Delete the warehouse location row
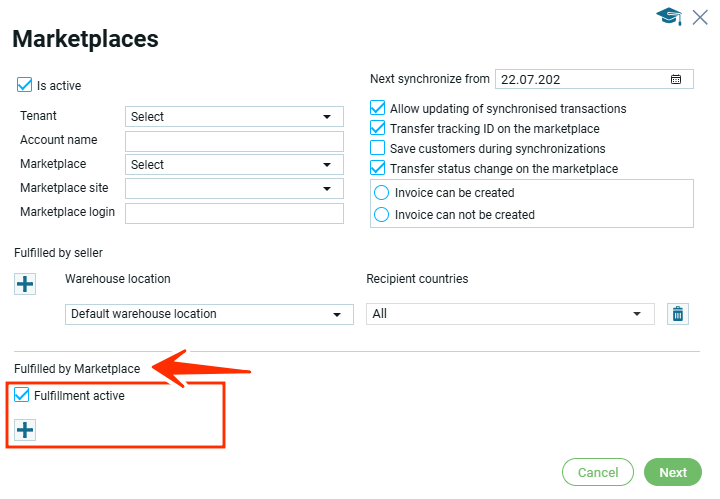Screen dimensions: 720x499 (x=677, y=314)
